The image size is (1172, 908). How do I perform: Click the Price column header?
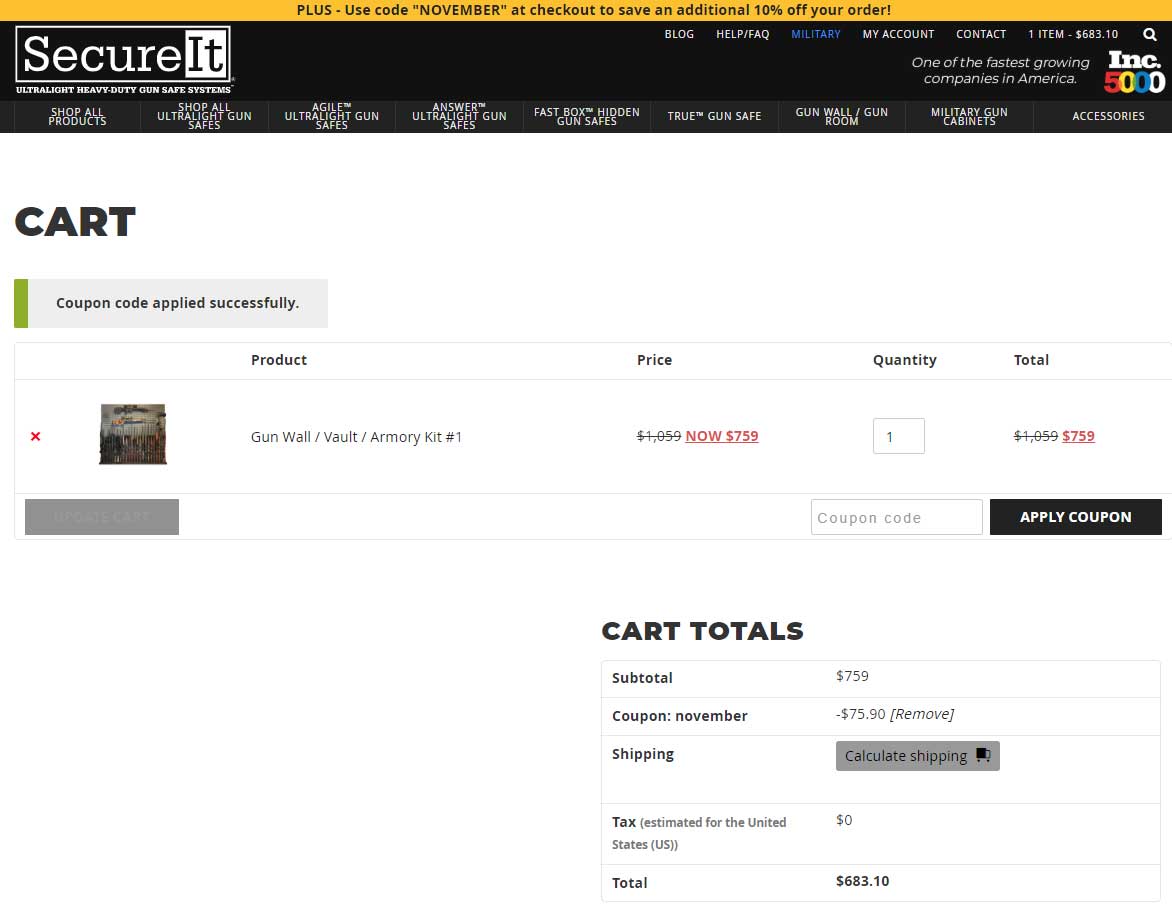[654, 360]
